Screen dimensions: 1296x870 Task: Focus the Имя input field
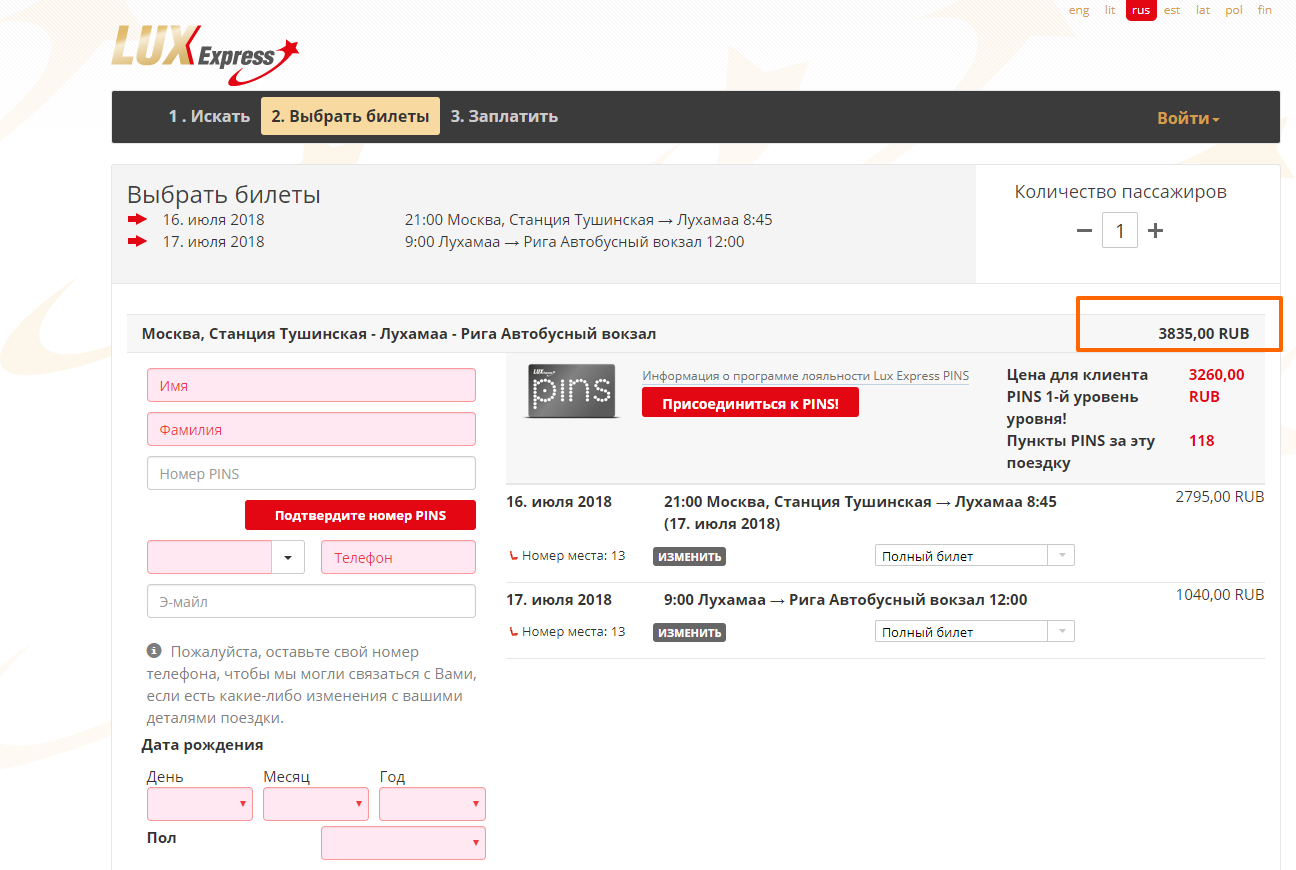tap(311, 385)
